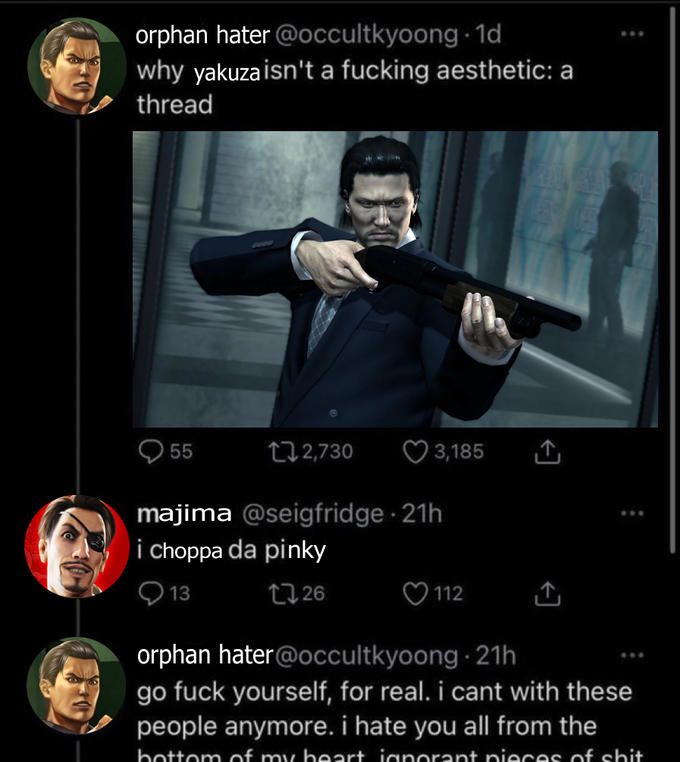Image resolution: width=680 pixels, height=762 pixels.
Task: Open more options on the first tweet
Action: [x=628, y=34]
